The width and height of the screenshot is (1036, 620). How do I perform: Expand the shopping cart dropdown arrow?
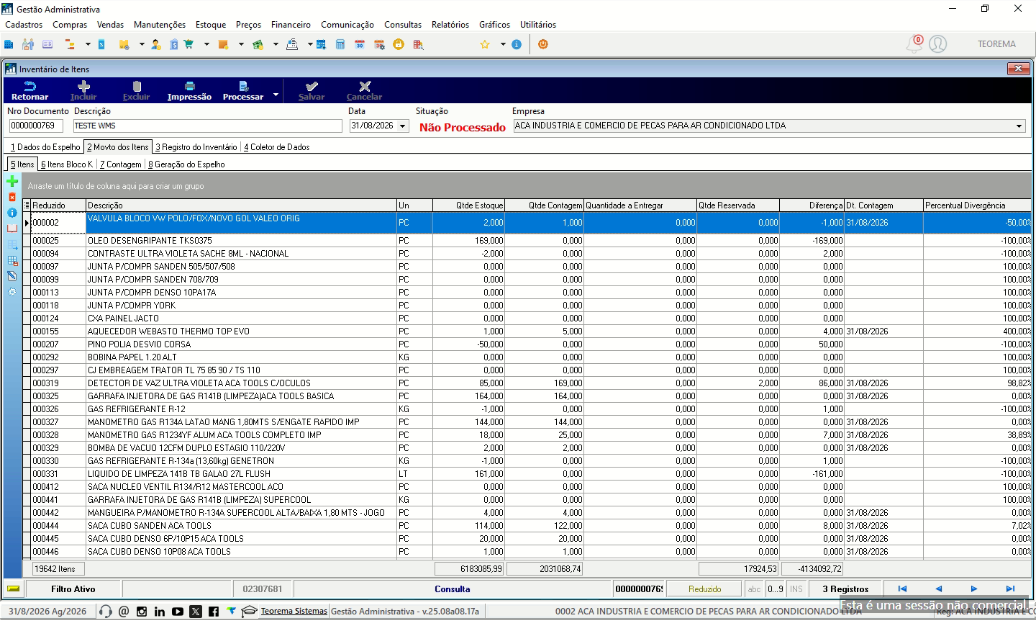point(206,44)
